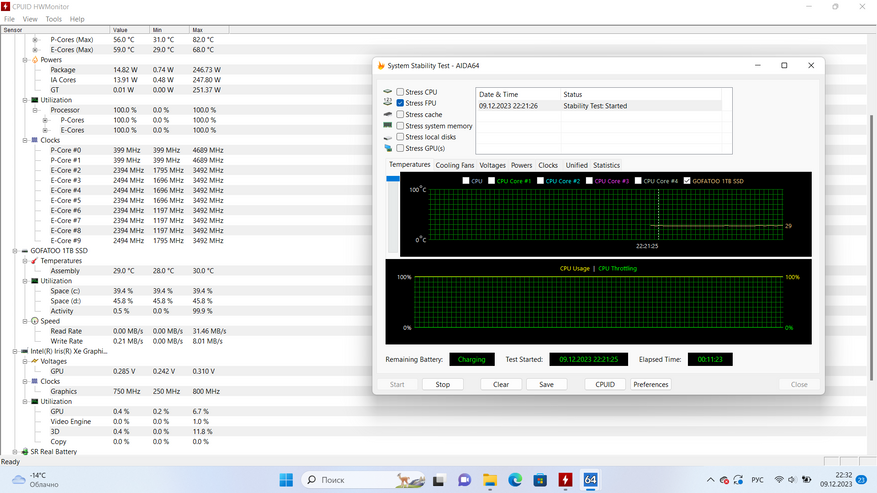Collapse the GOFATOO 1TB SSD tree node
877x493 pixels.
tap(14, 250)
